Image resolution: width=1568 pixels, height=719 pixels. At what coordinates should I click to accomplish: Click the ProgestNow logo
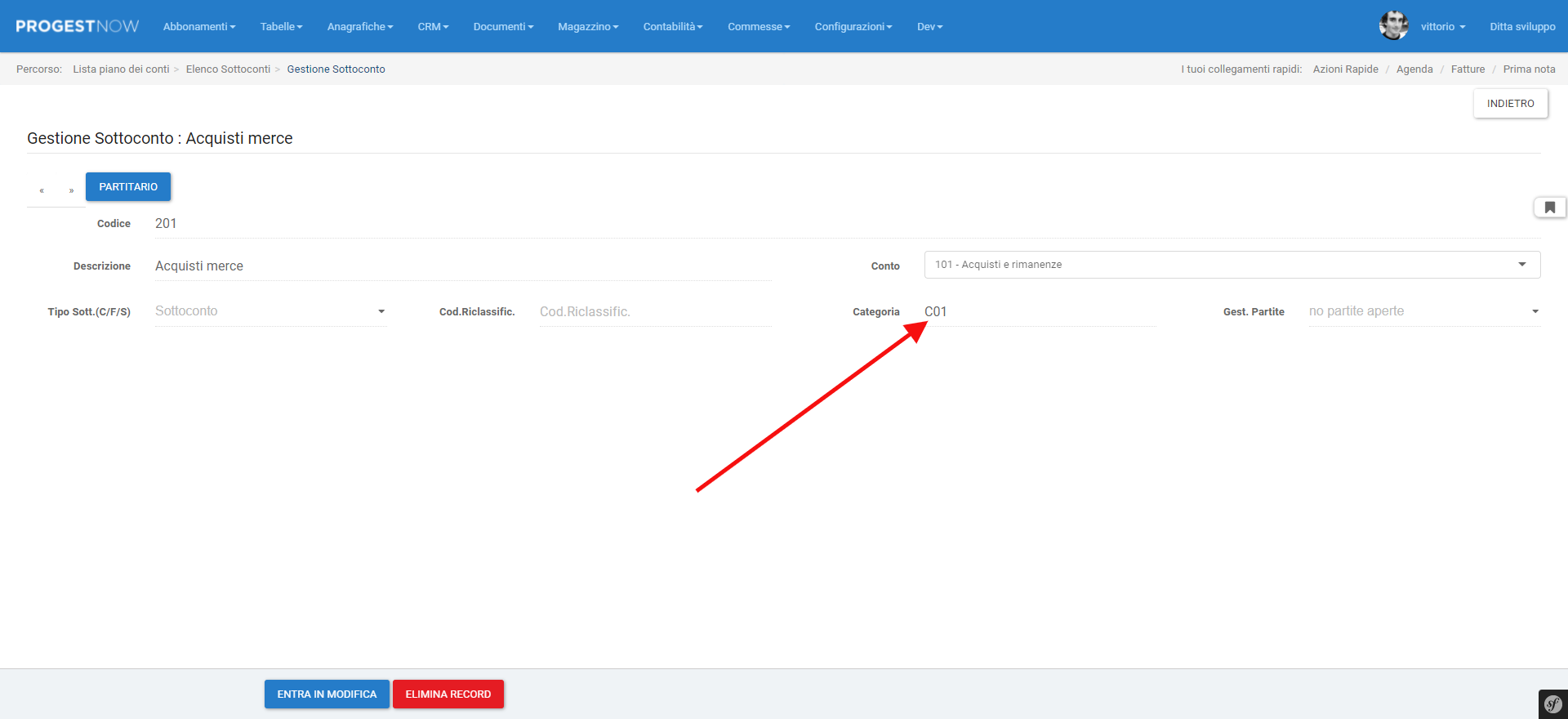point(78,26)
